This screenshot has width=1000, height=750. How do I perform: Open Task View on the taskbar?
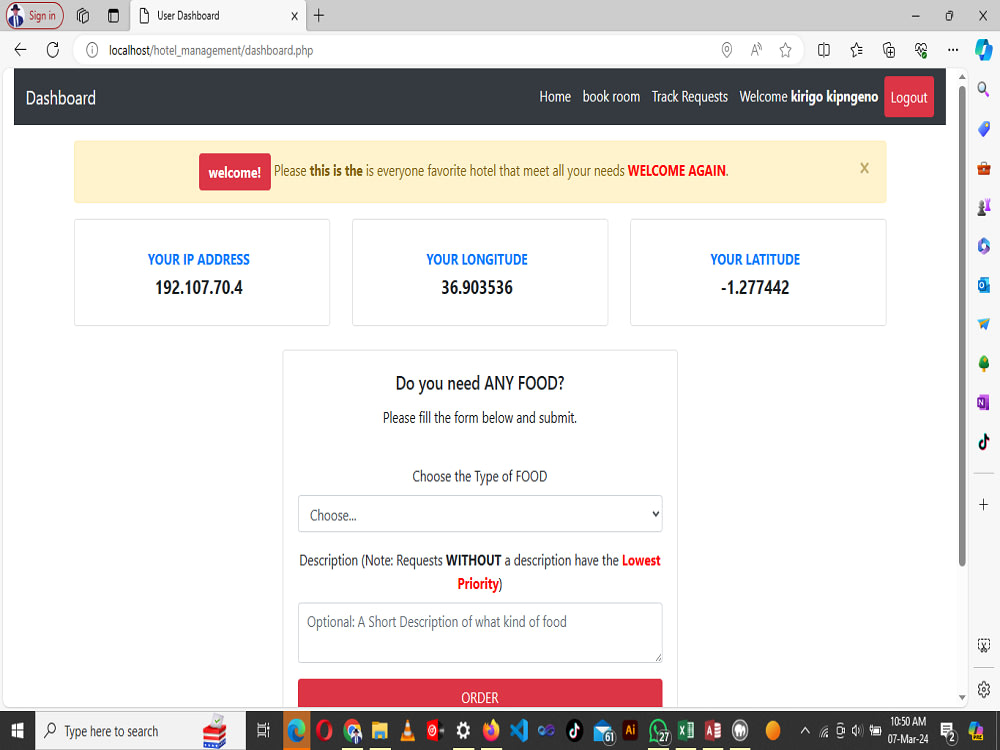[263, 731]
